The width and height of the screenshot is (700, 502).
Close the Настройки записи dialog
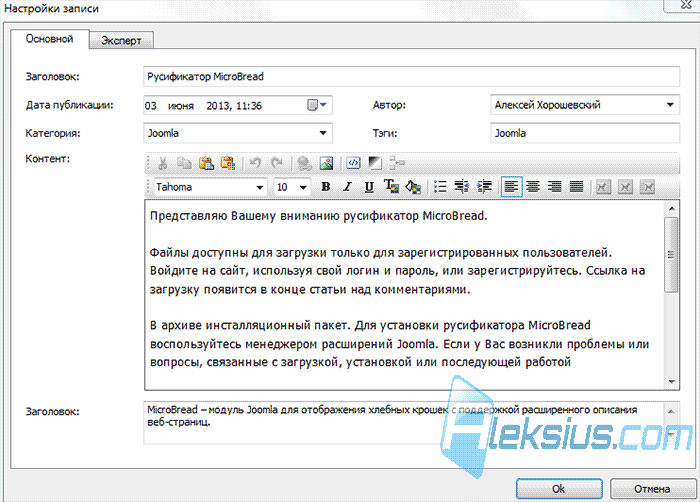click(x=684, y=4)
